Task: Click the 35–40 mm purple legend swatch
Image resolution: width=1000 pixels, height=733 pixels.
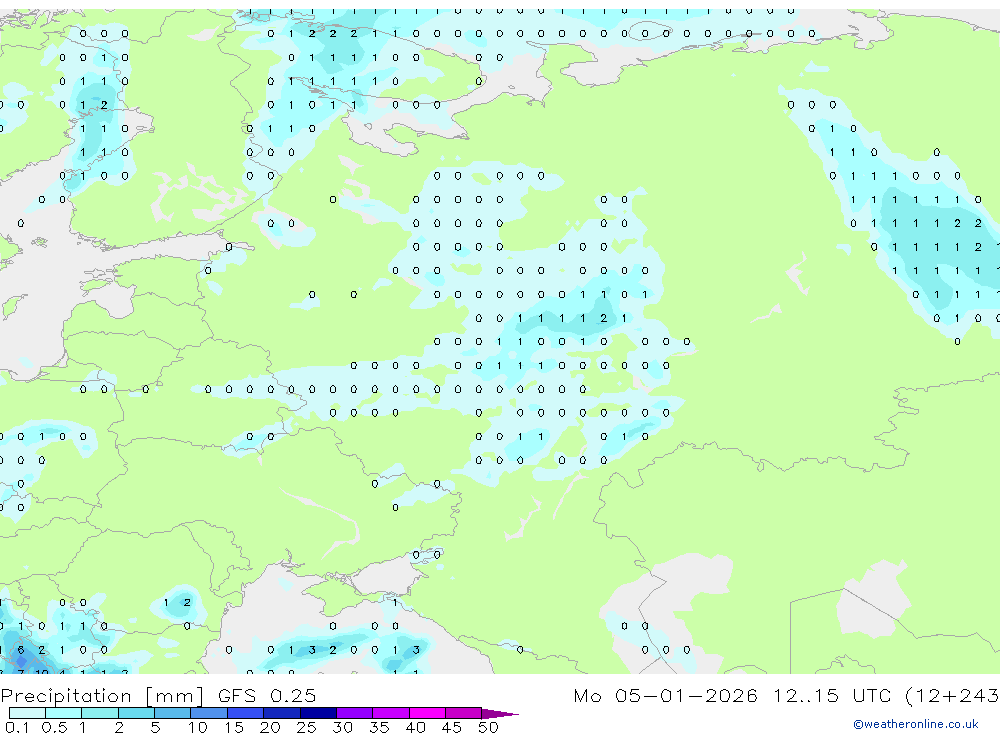Action: click(391, 713)
